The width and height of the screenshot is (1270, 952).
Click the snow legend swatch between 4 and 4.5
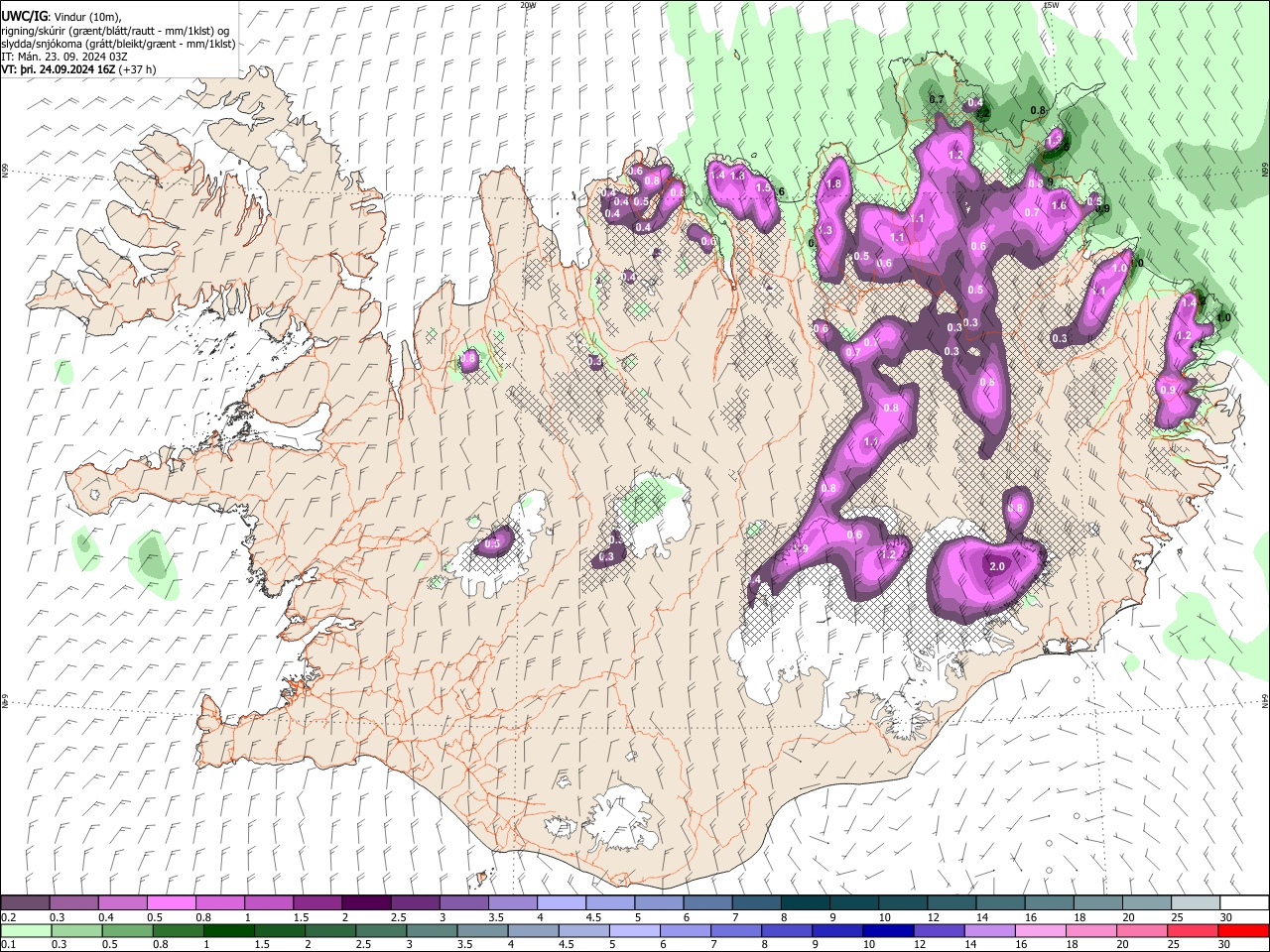click(562, 902)
